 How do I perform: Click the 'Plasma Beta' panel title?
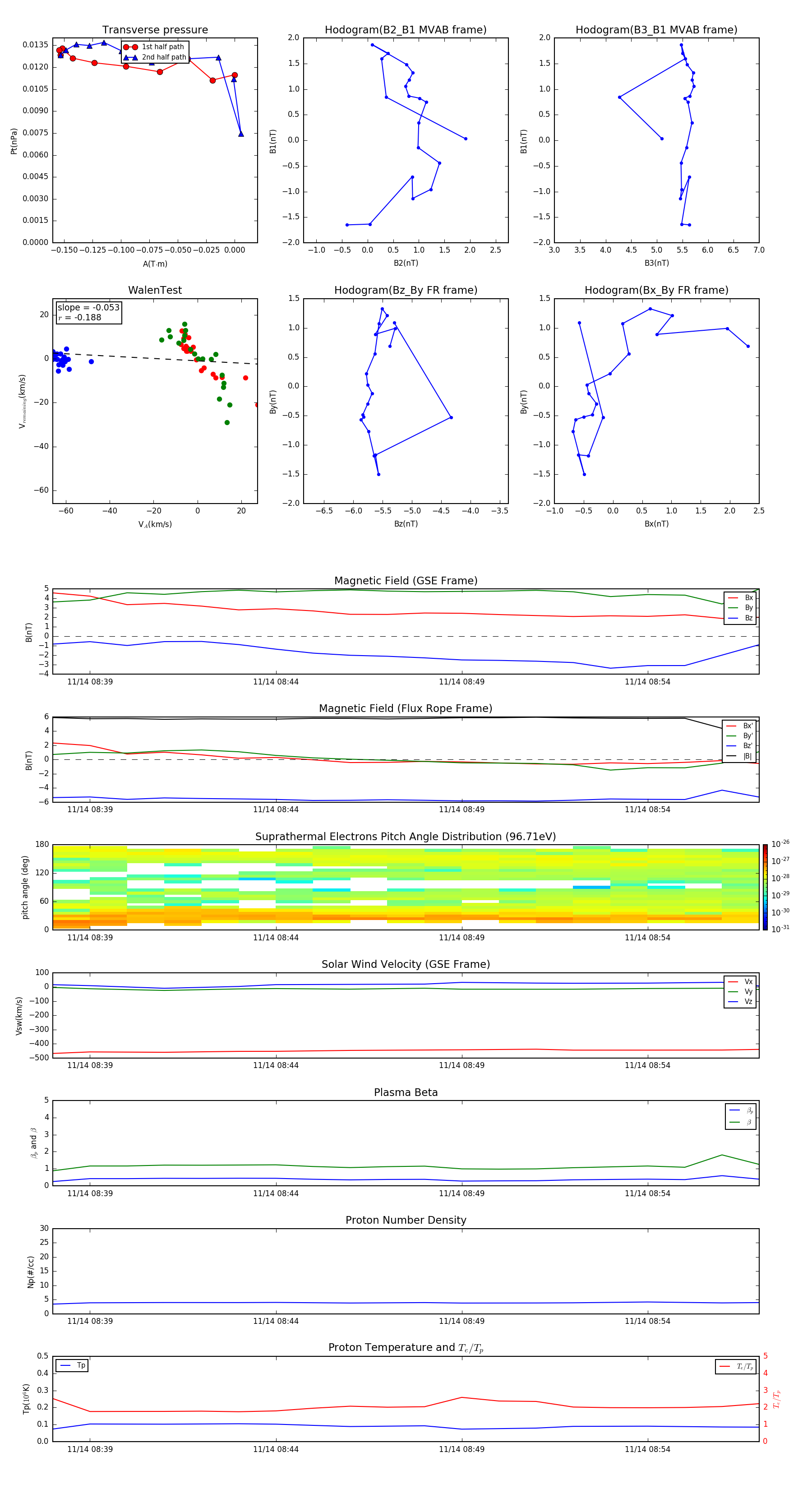(x=406, y=1093)
